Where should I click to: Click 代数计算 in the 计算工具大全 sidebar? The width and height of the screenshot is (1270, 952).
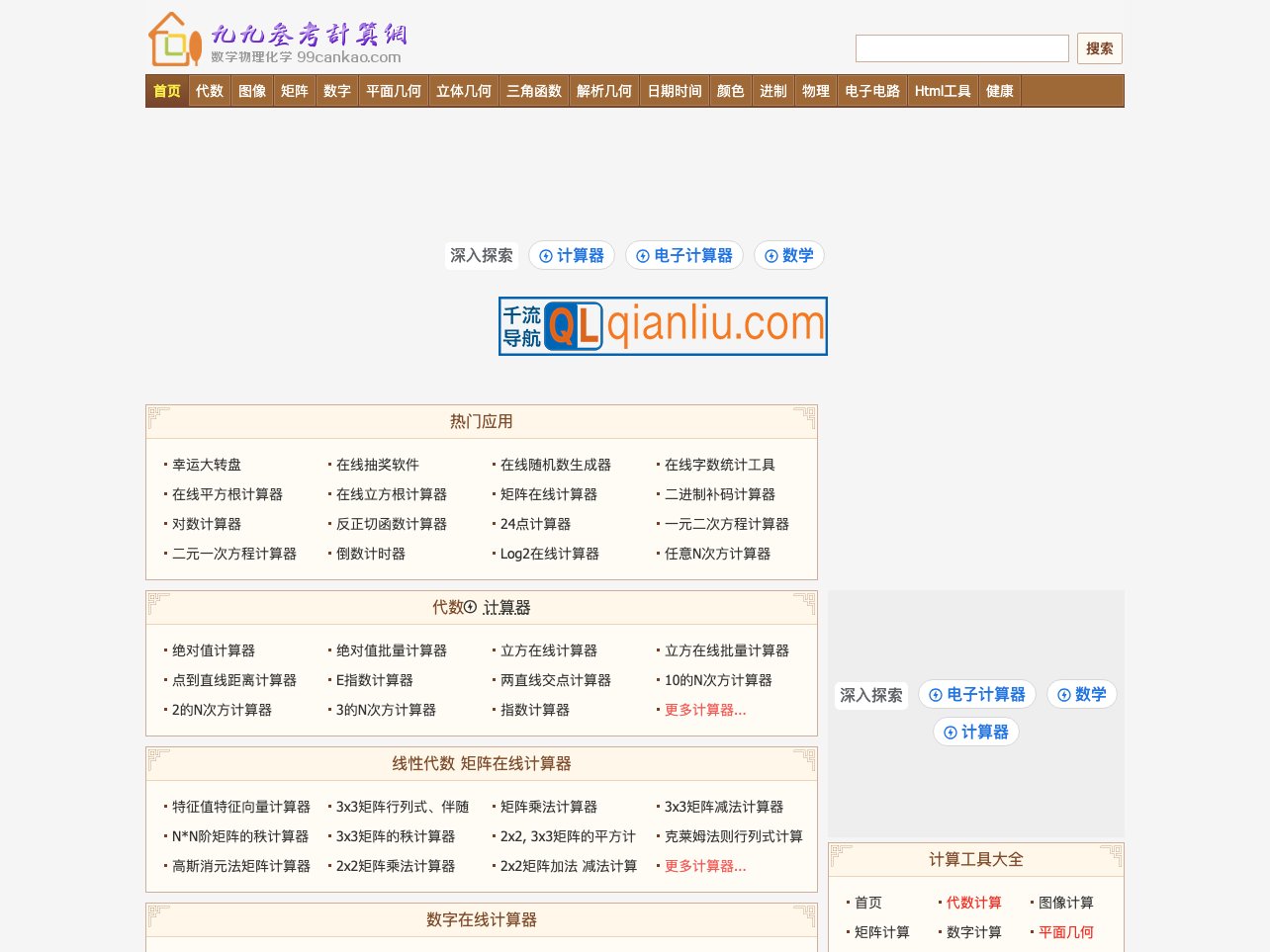(972, 903)
